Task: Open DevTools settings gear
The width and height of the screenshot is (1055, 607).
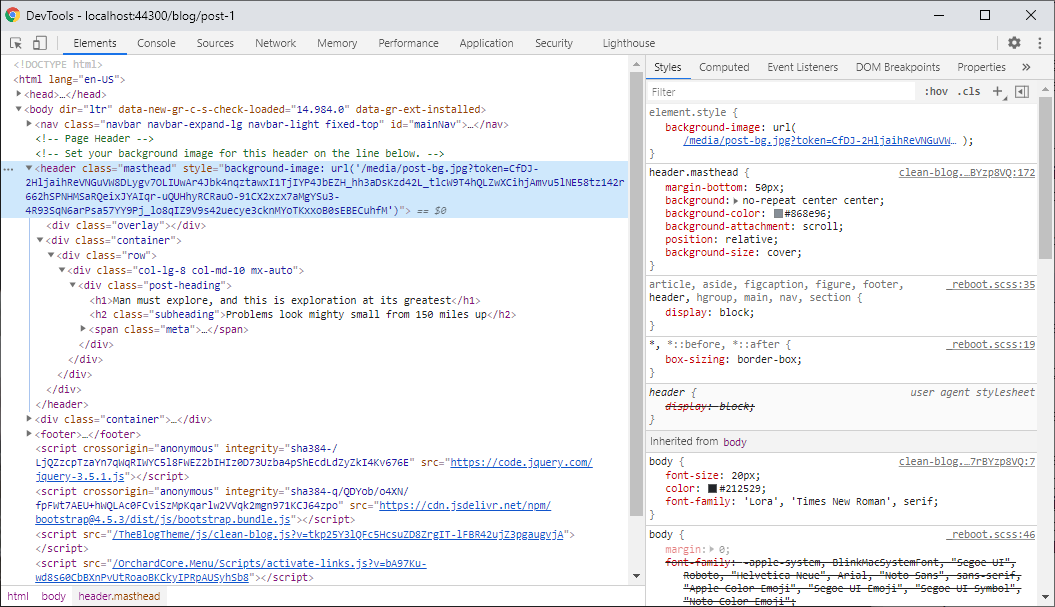Action: click(1014, 43)
